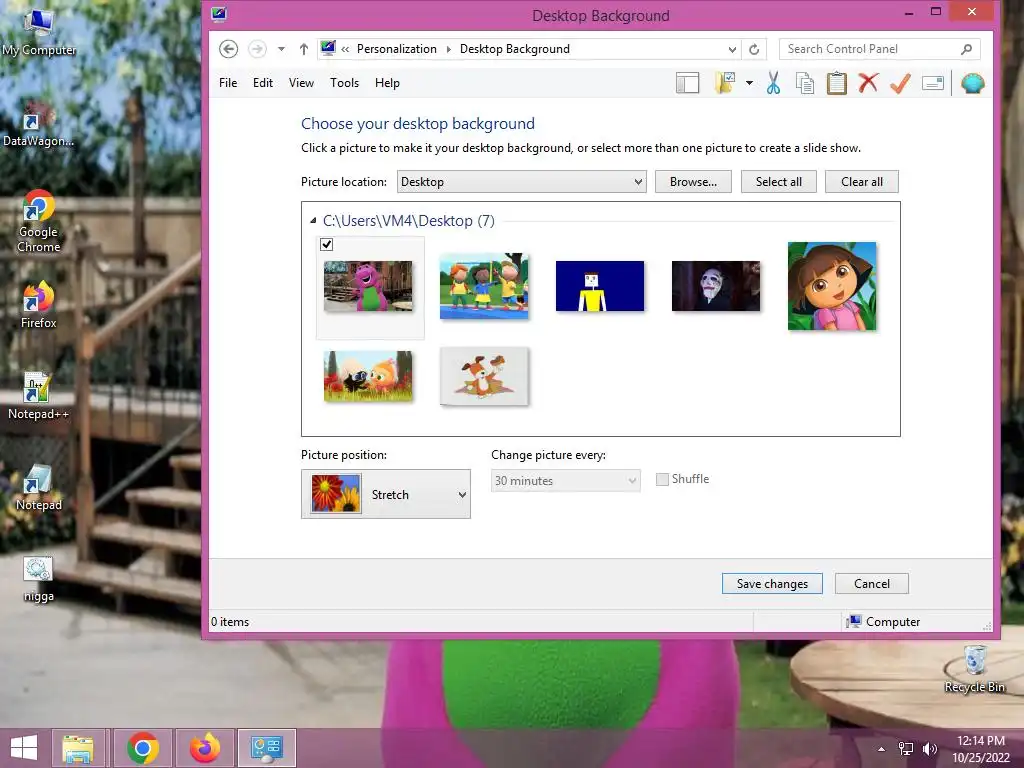Click the scissors Cut icon
Viewport: 1024px width, 768px height.
click(773, 83)
